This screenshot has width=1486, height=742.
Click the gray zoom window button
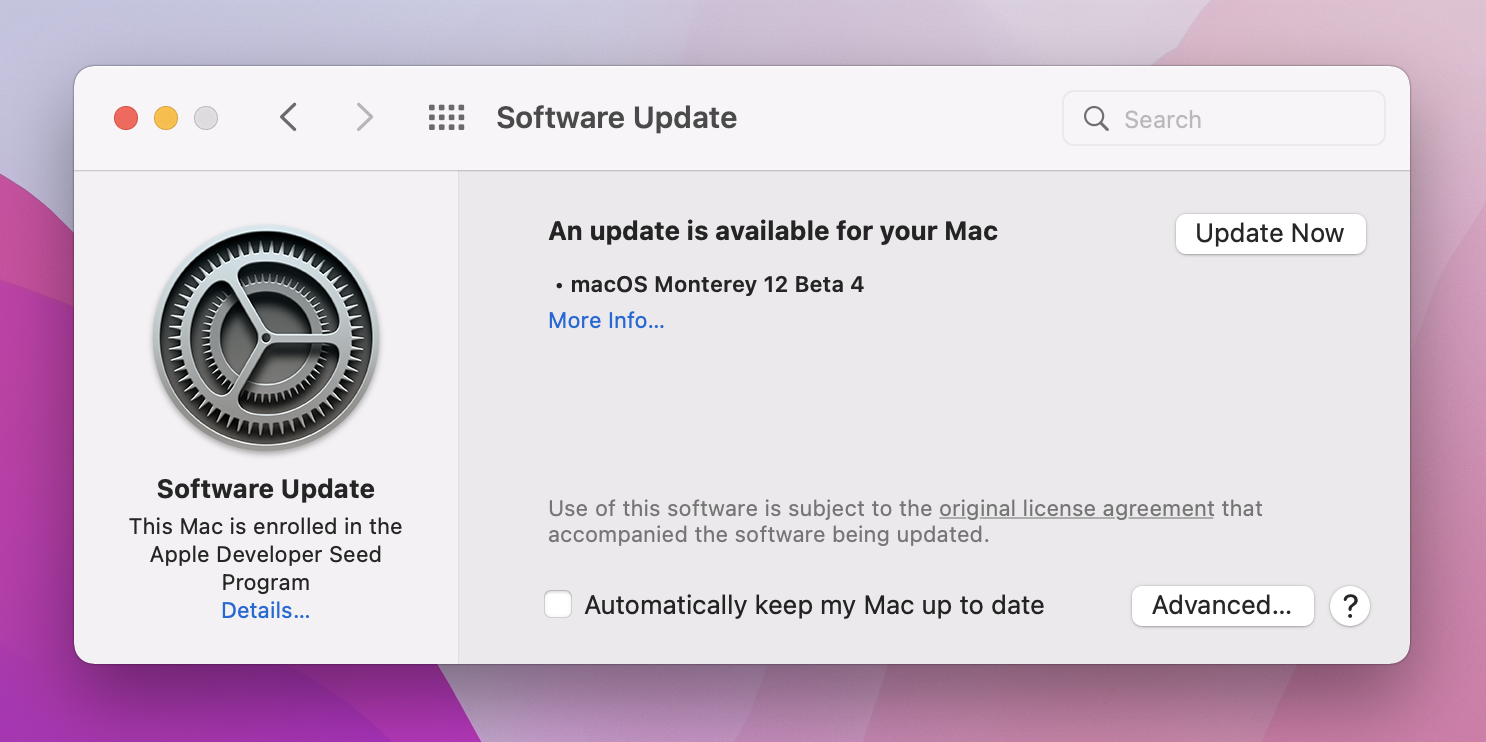pyautogui.click(x=206, y=118)
